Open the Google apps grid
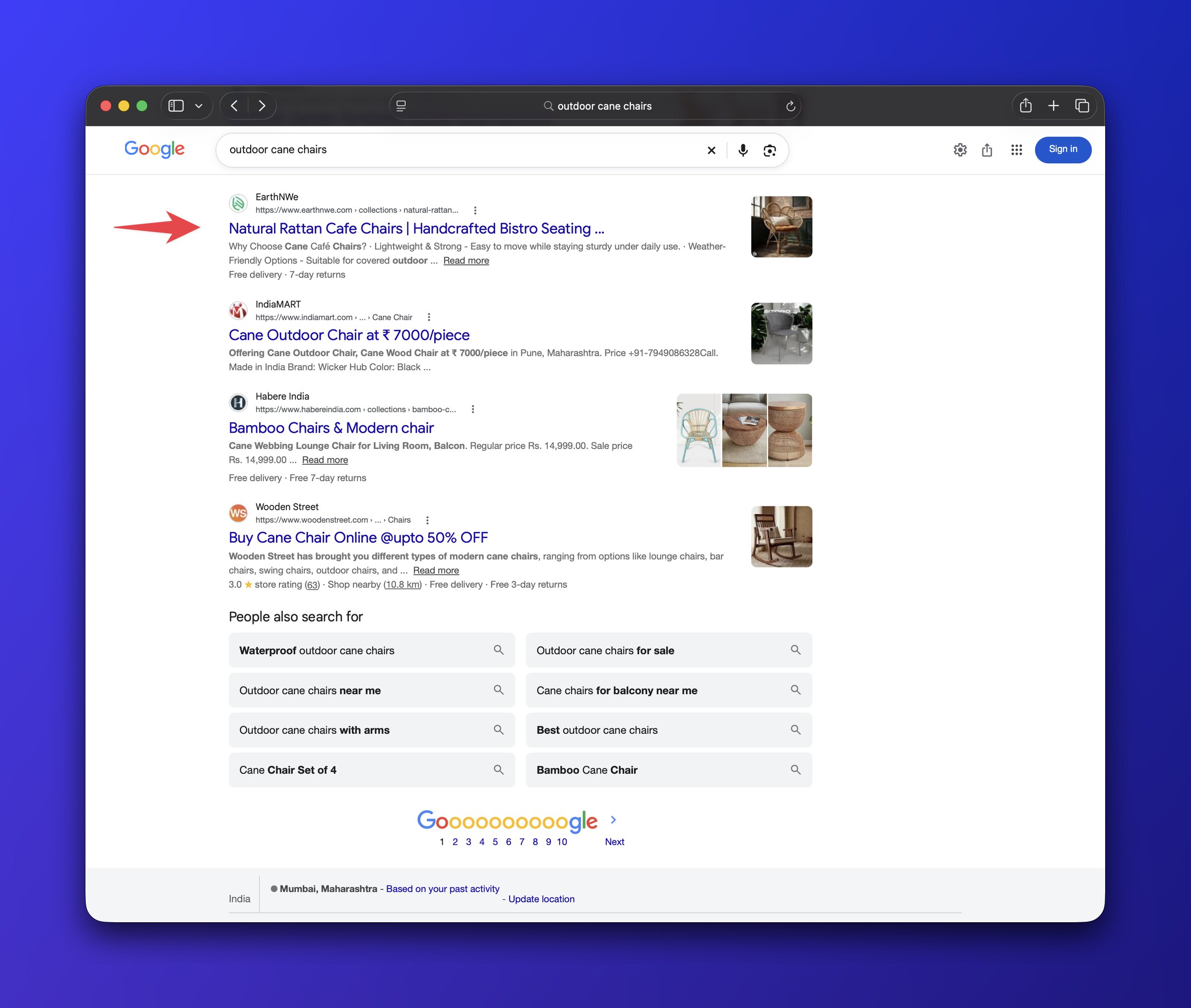 pos(1016,150)
